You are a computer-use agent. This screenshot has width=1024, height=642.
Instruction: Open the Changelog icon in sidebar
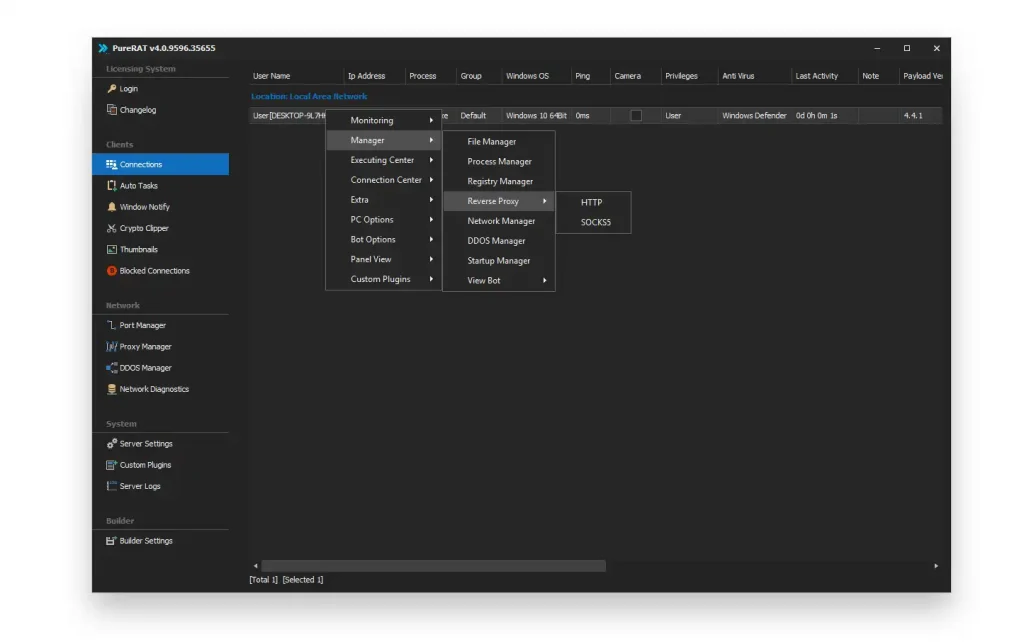coord(112,110)
